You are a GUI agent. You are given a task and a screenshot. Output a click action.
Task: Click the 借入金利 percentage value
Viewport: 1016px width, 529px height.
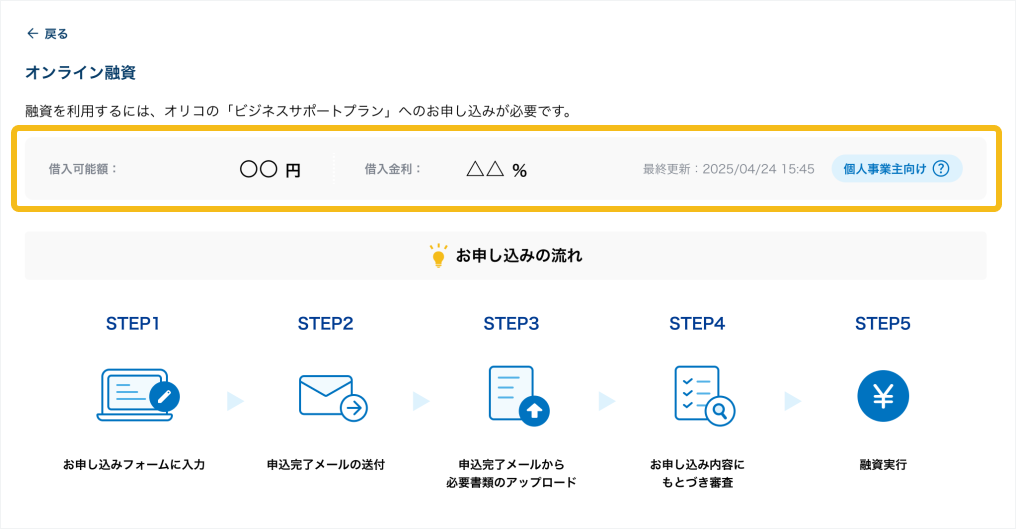click(496, 170)
